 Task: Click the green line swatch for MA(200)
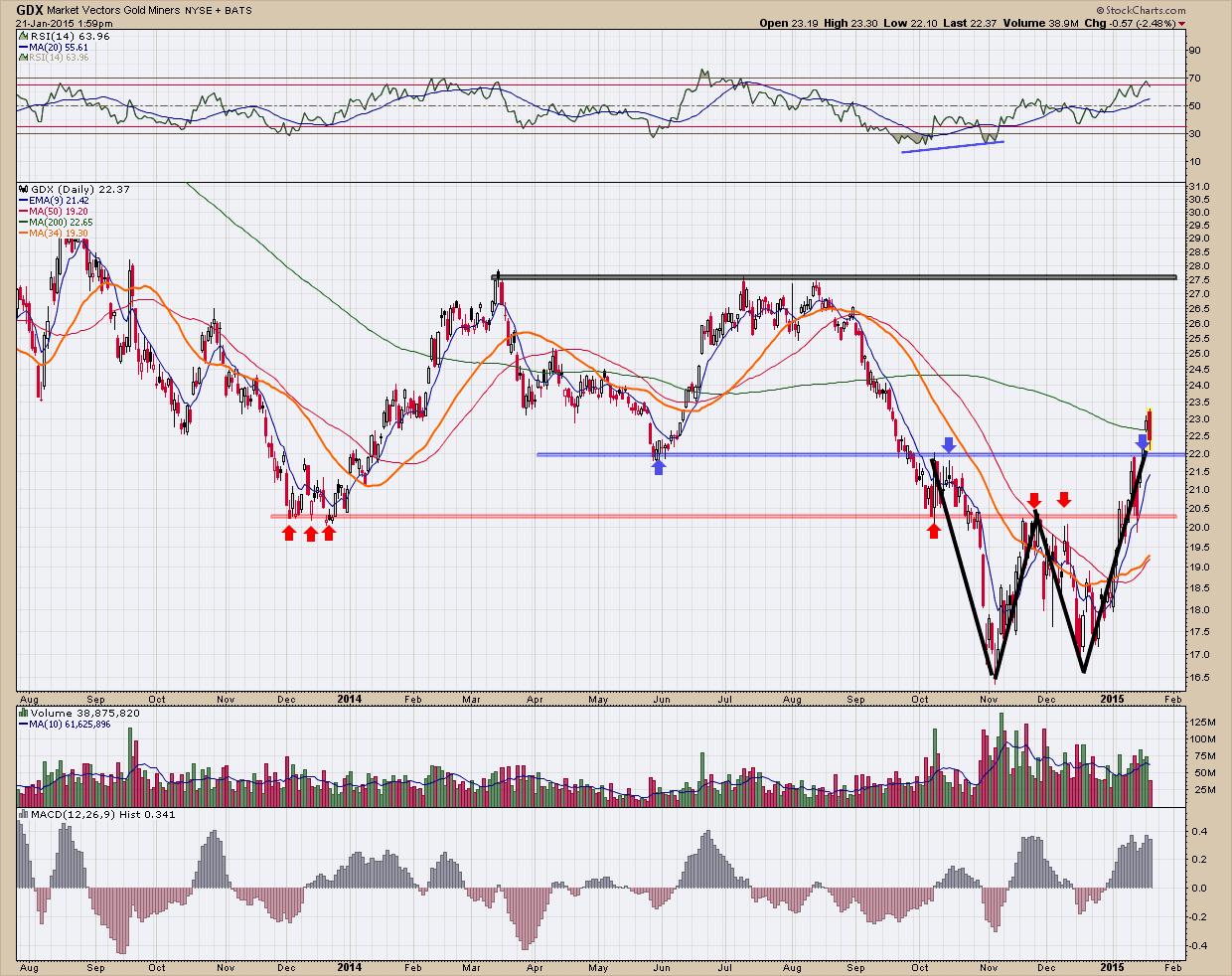(24, 223)
